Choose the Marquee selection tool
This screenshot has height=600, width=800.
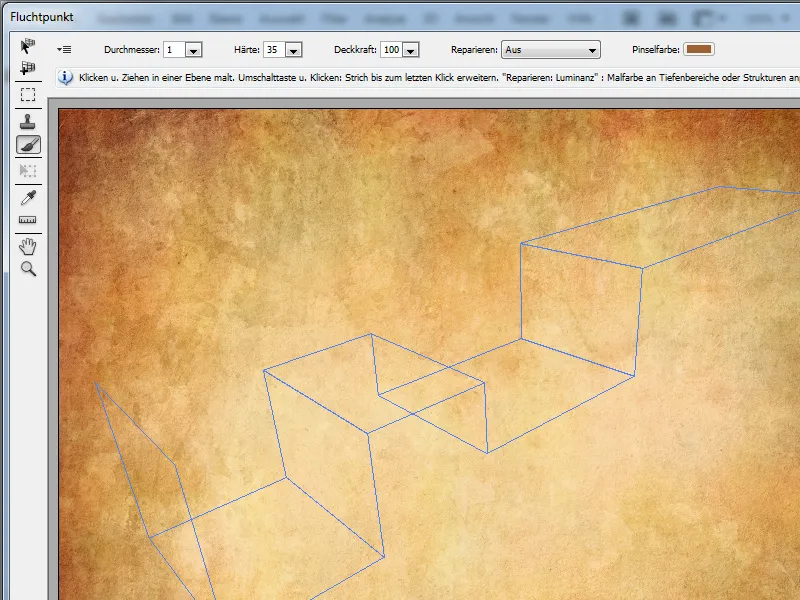(x=28, y=95)
